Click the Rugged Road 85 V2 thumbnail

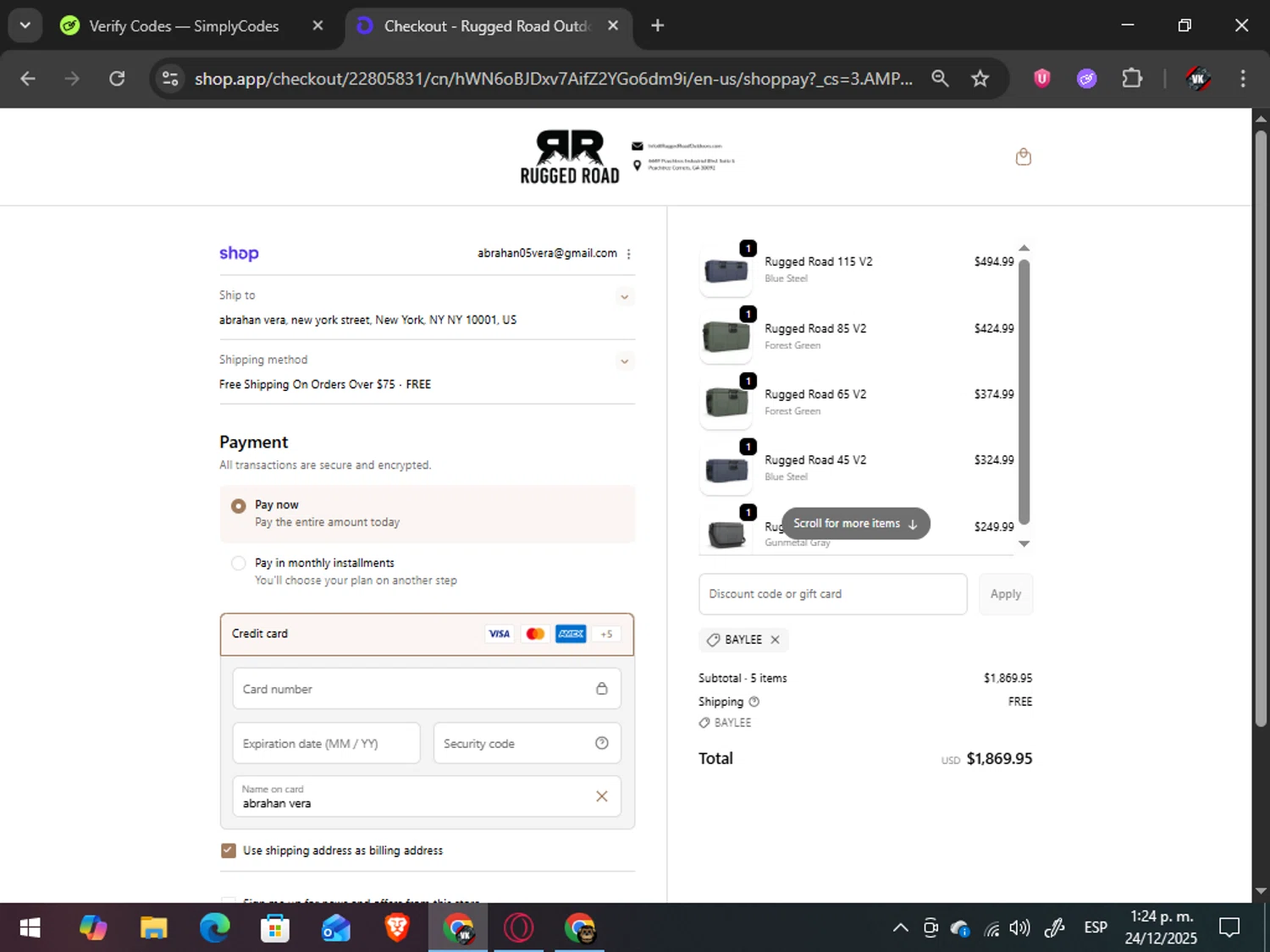(726, 337)
